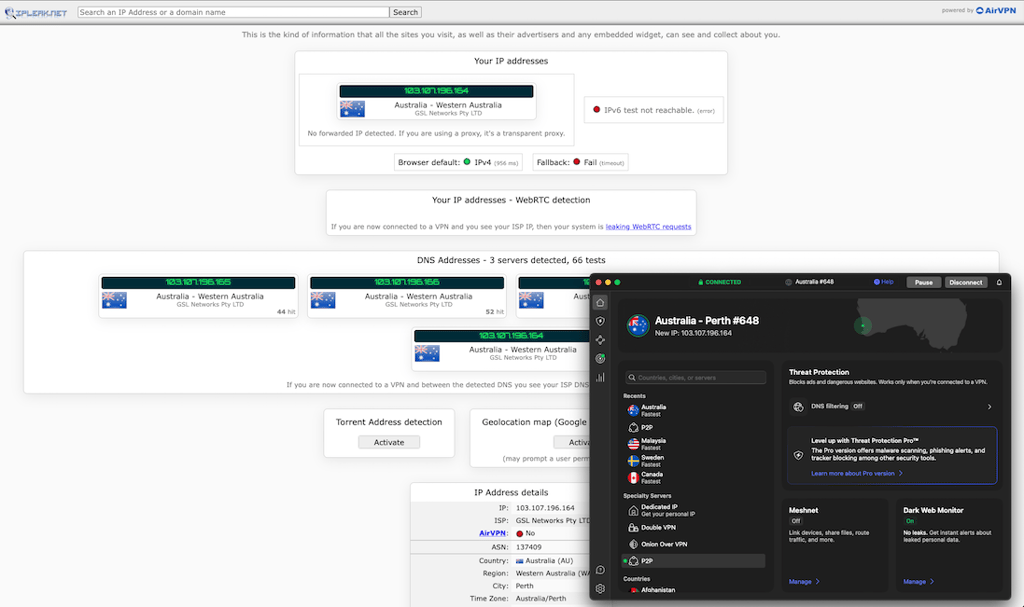Select highlighted P2P under Specialty Servers

(694, 561)
